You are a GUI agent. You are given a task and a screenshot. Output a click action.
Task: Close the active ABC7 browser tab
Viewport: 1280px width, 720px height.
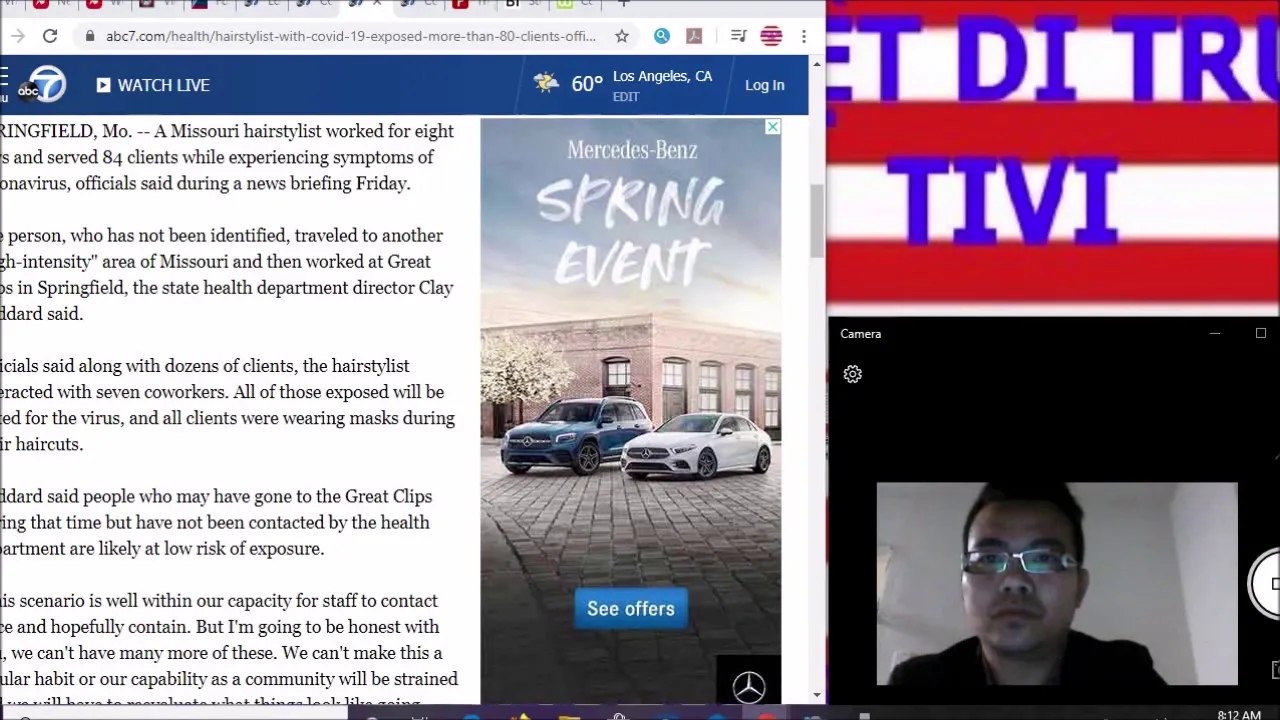coord(377,4)
